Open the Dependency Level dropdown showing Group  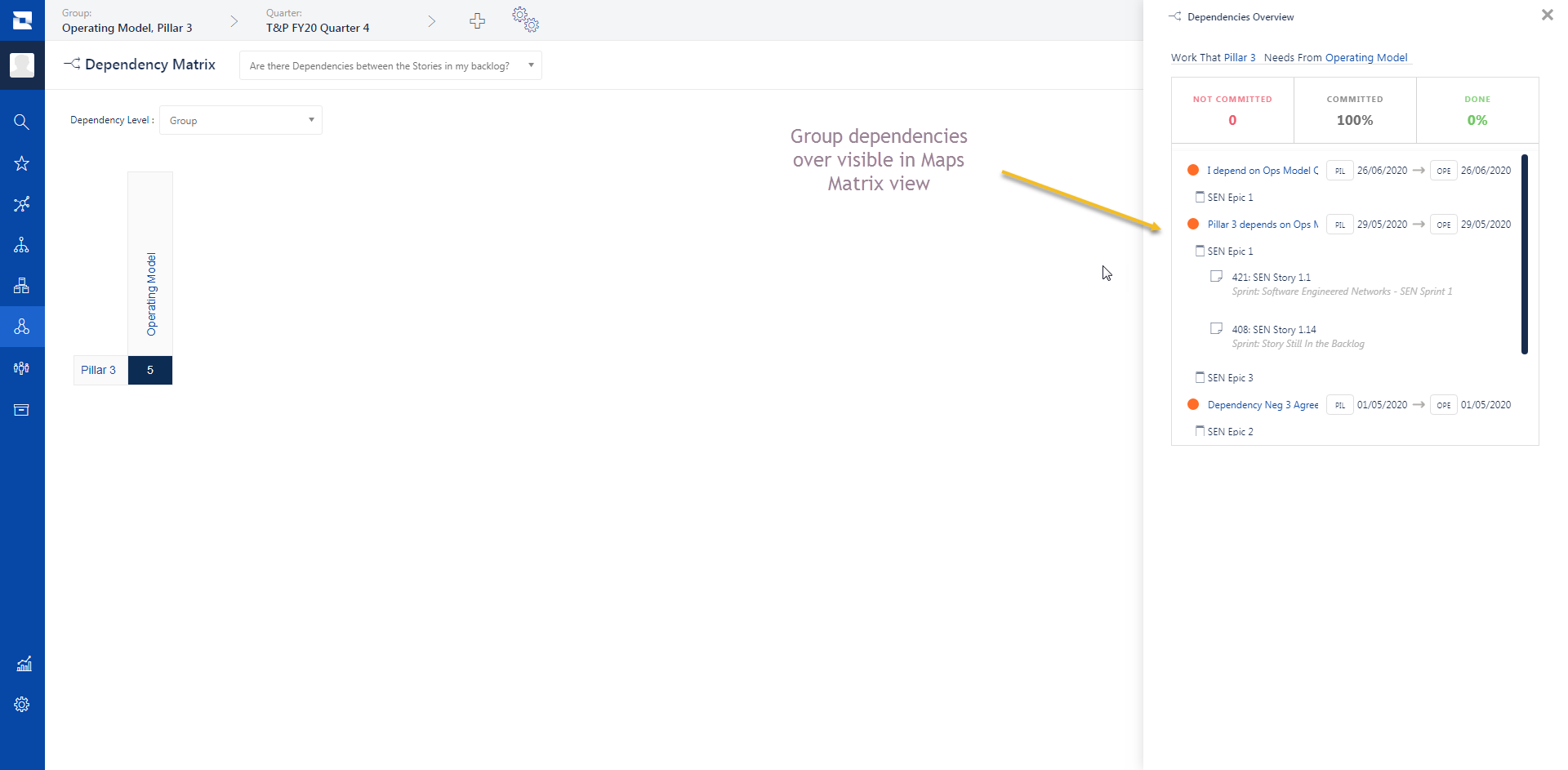(240, 120)
